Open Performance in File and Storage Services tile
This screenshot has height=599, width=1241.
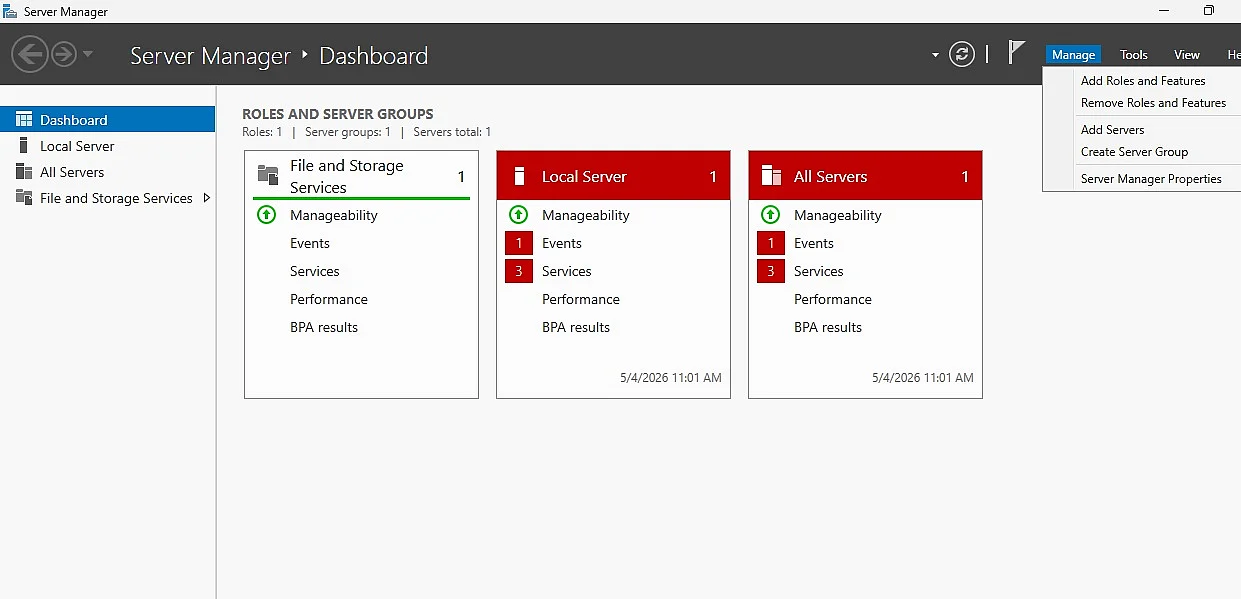329,299
